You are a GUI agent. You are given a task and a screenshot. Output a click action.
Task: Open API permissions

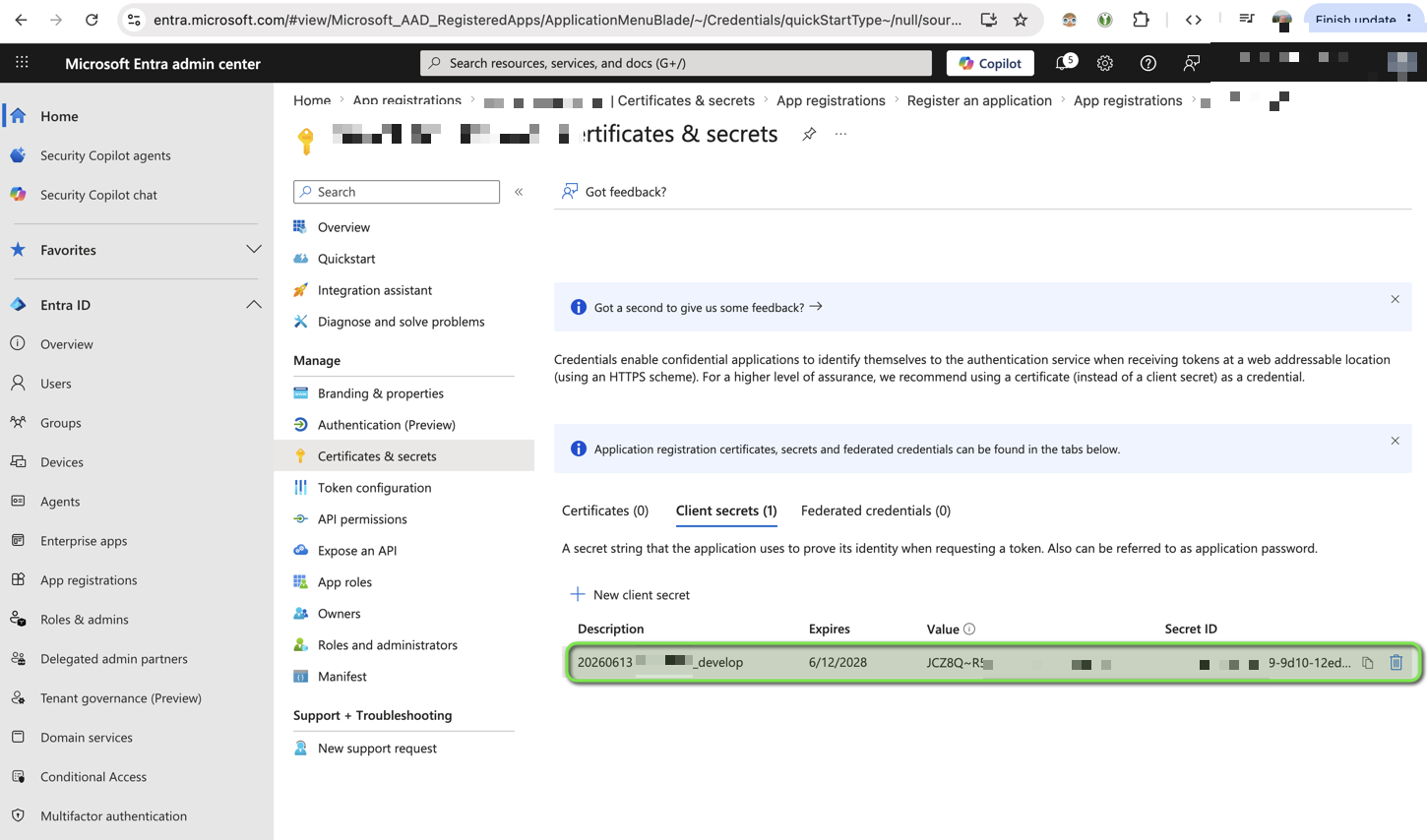[x=362, y=519]
